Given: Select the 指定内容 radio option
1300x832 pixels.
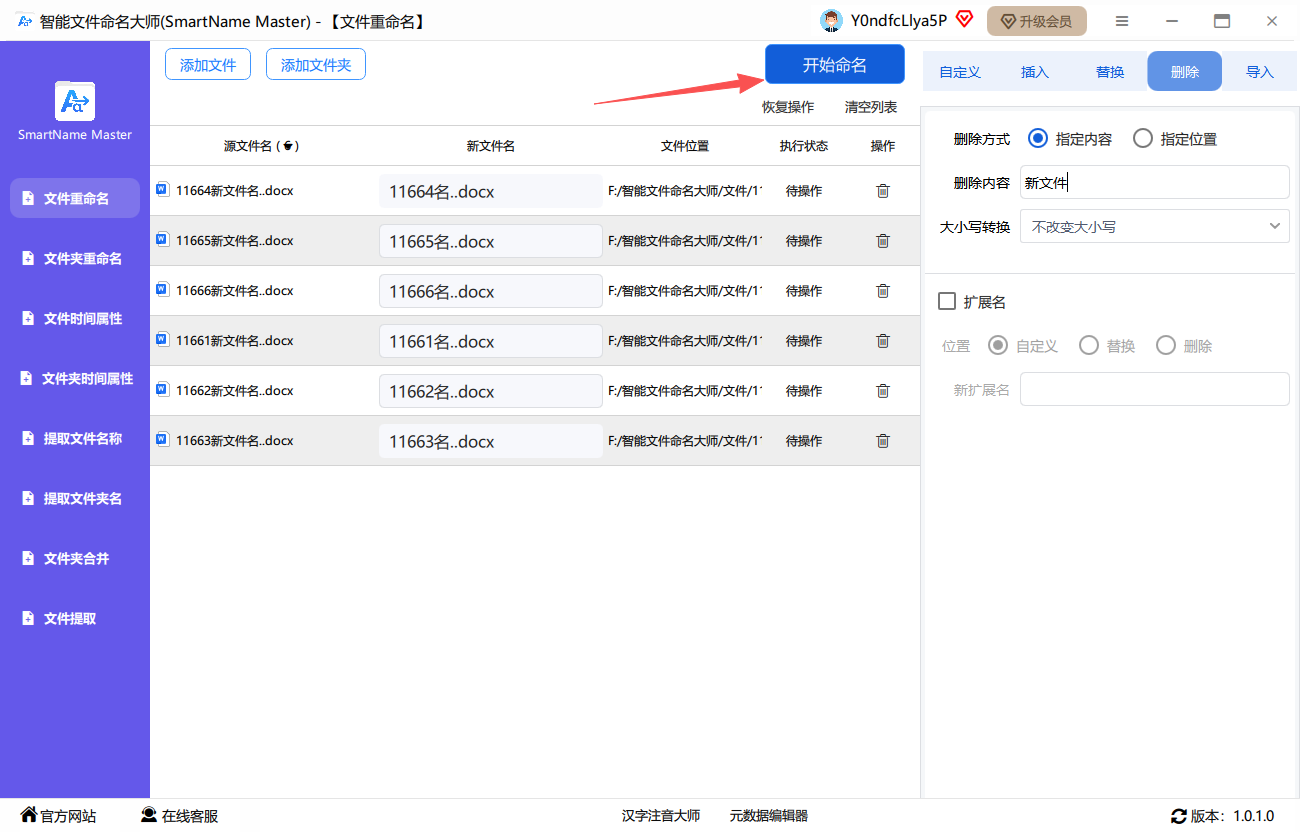Looking at the screenshot, I should [1038, 139].
